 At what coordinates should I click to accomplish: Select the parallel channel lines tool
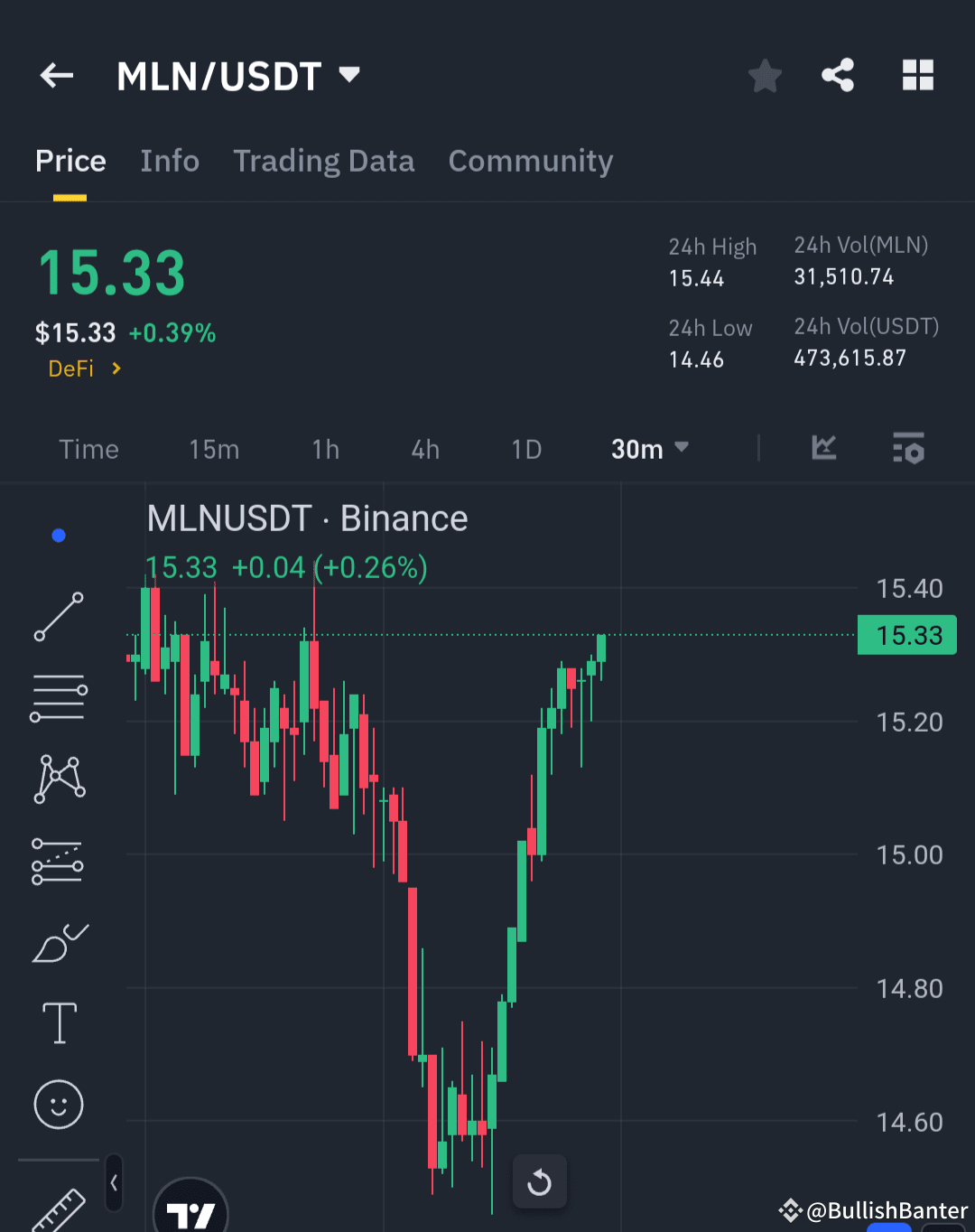[58, 695]
